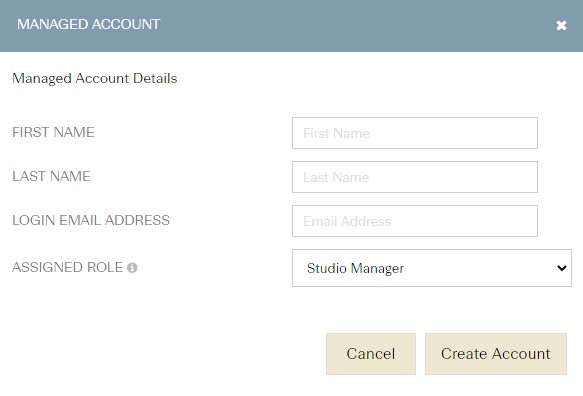The image size is (583, 396).
Task: Click the LAST NAME label
Action: click(51, 176)
